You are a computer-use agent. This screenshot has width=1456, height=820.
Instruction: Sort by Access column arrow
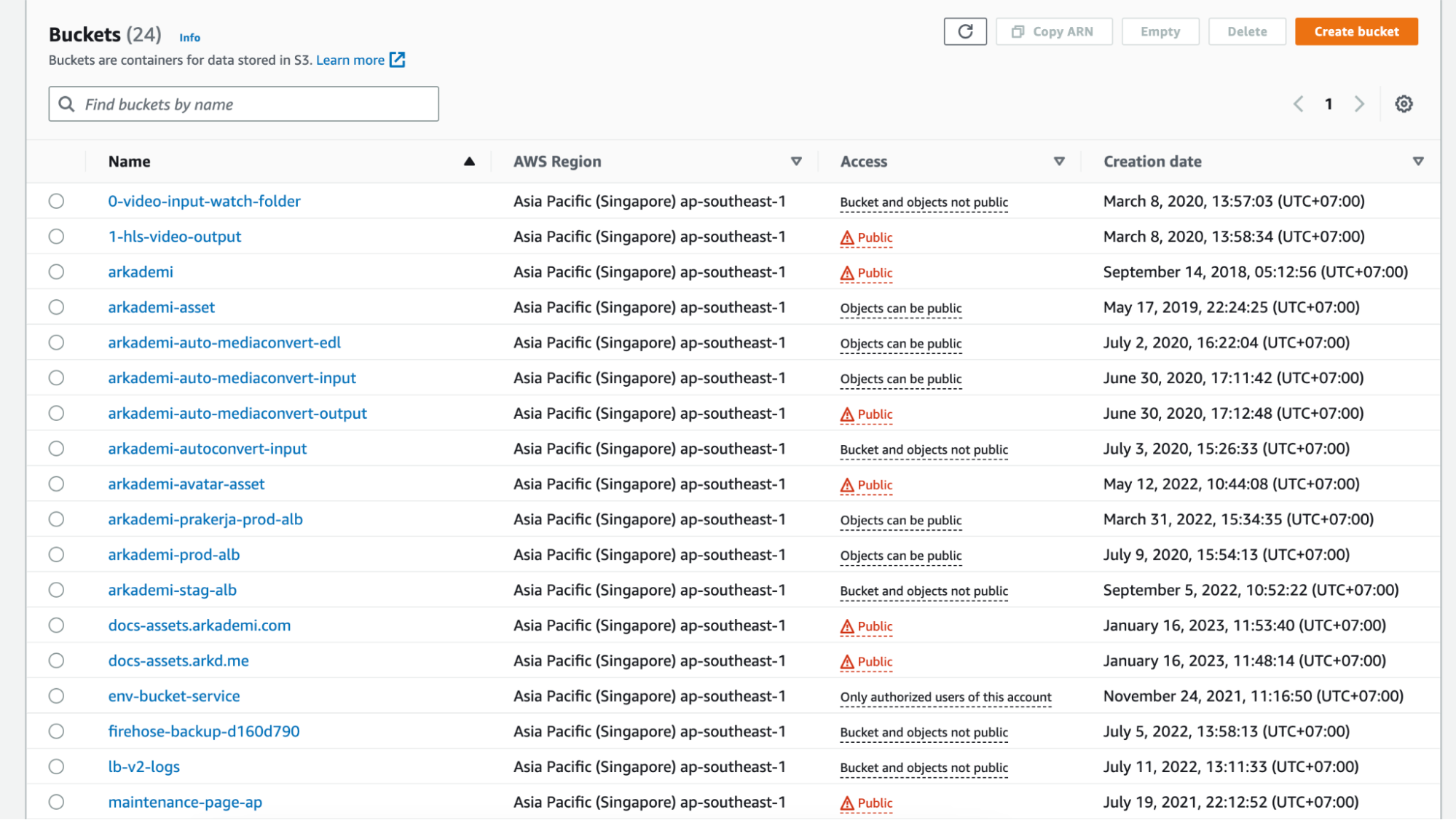[x=1059, y=162]
